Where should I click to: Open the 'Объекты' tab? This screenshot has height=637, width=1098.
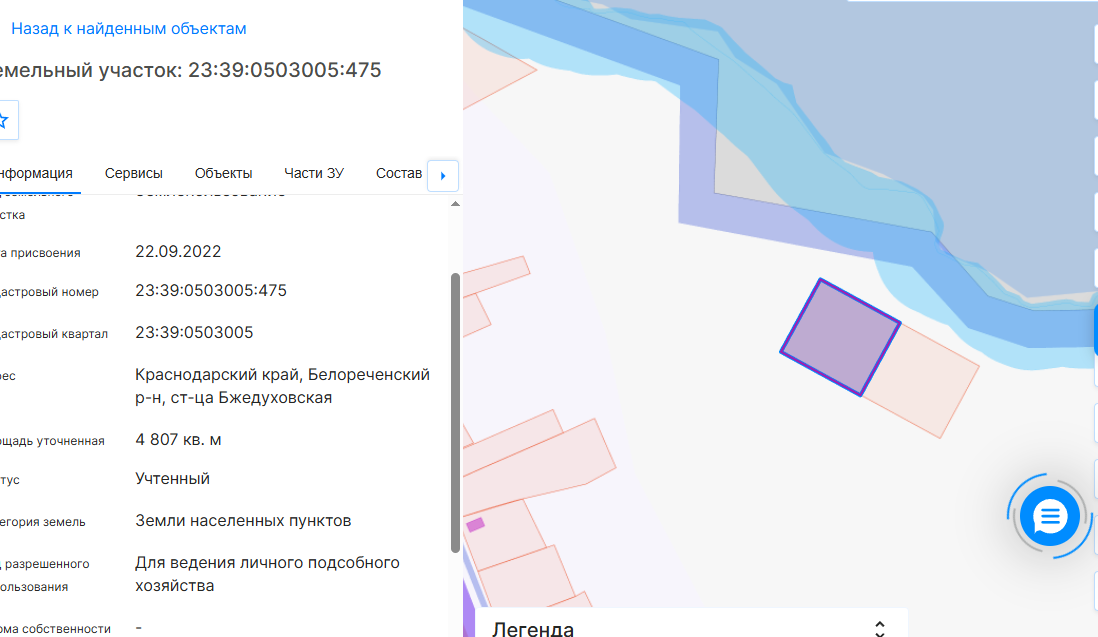coord(223,173)
